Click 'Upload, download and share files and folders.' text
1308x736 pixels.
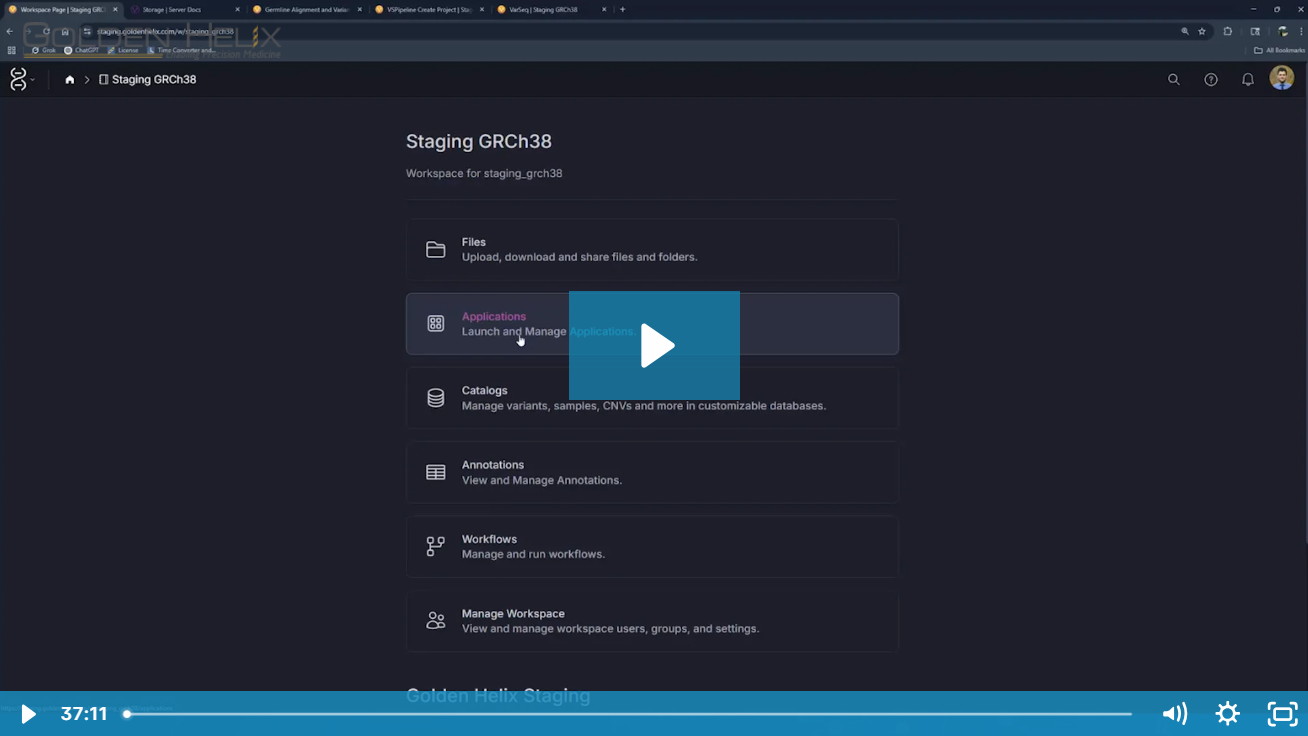point(580,257)
